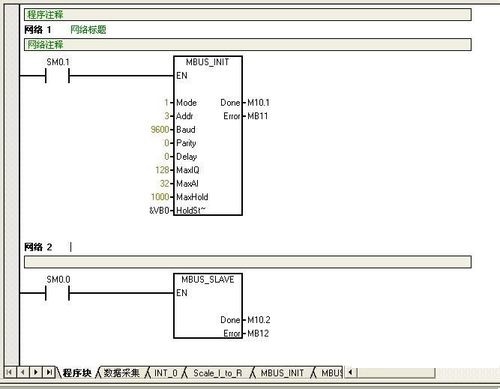500x389 pixels.
Task: Open the INT_0 tab
Action: click(x=166, y=373)
